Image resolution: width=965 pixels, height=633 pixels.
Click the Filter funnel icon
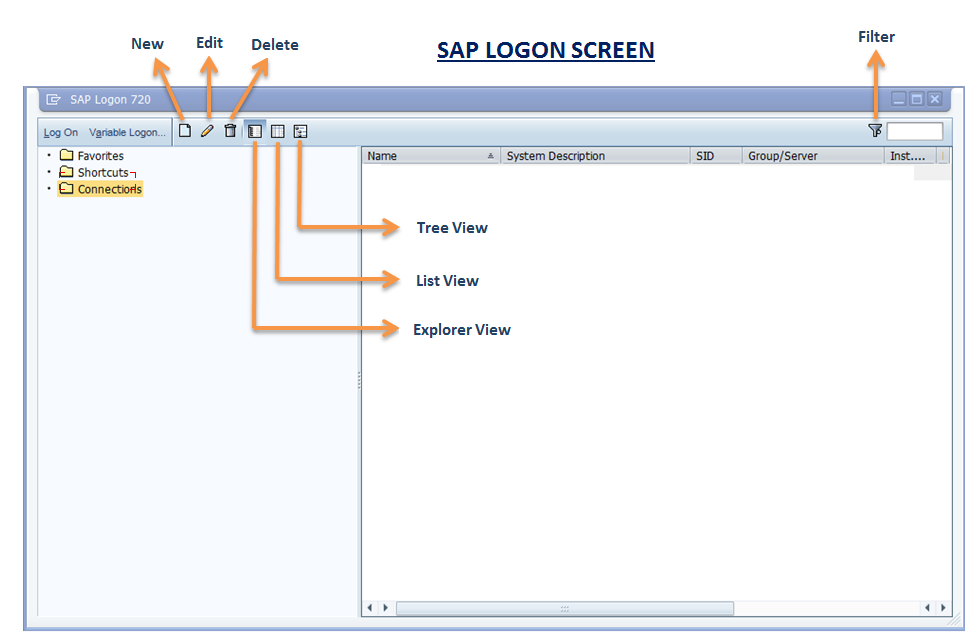pyautogui.click(x=875, y=130)
